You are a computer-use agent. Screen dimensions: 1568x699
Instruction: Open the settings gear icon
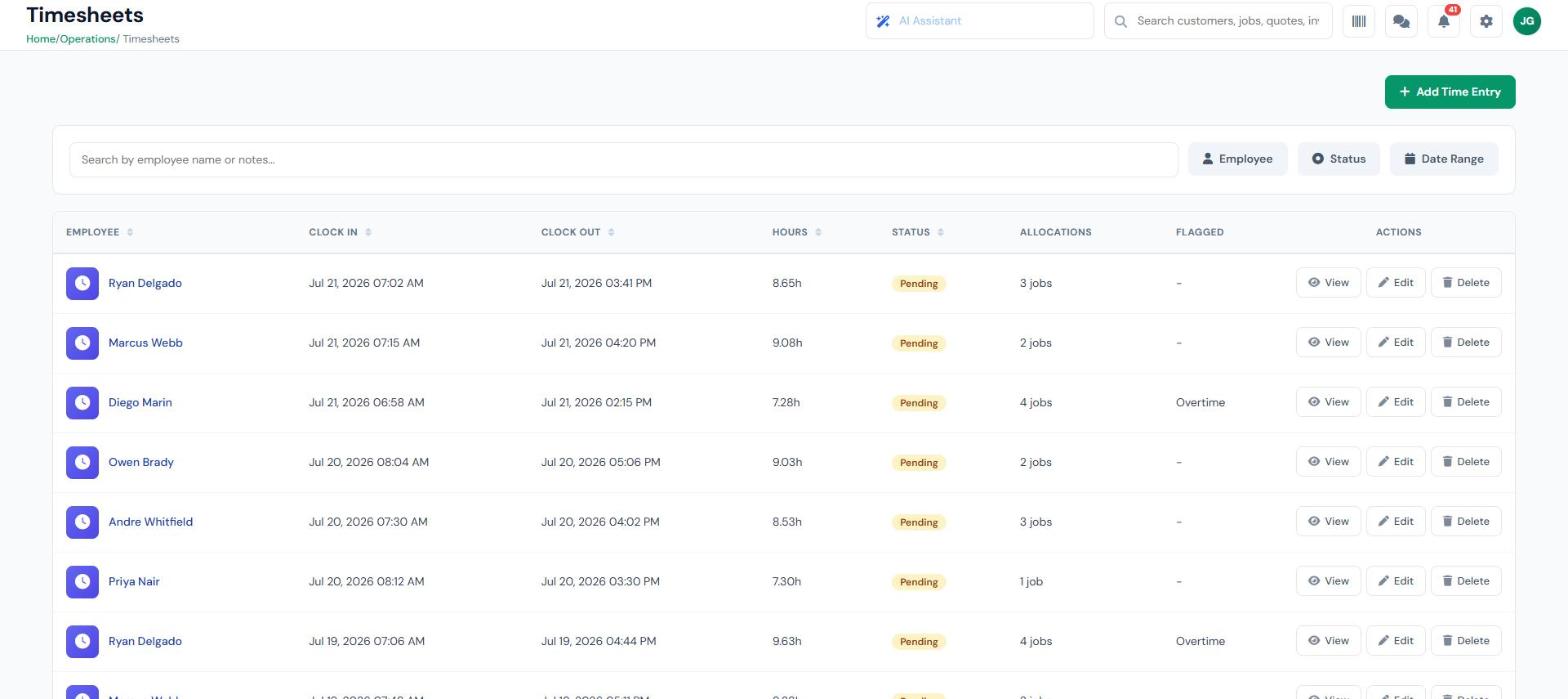click(1486, 21)
